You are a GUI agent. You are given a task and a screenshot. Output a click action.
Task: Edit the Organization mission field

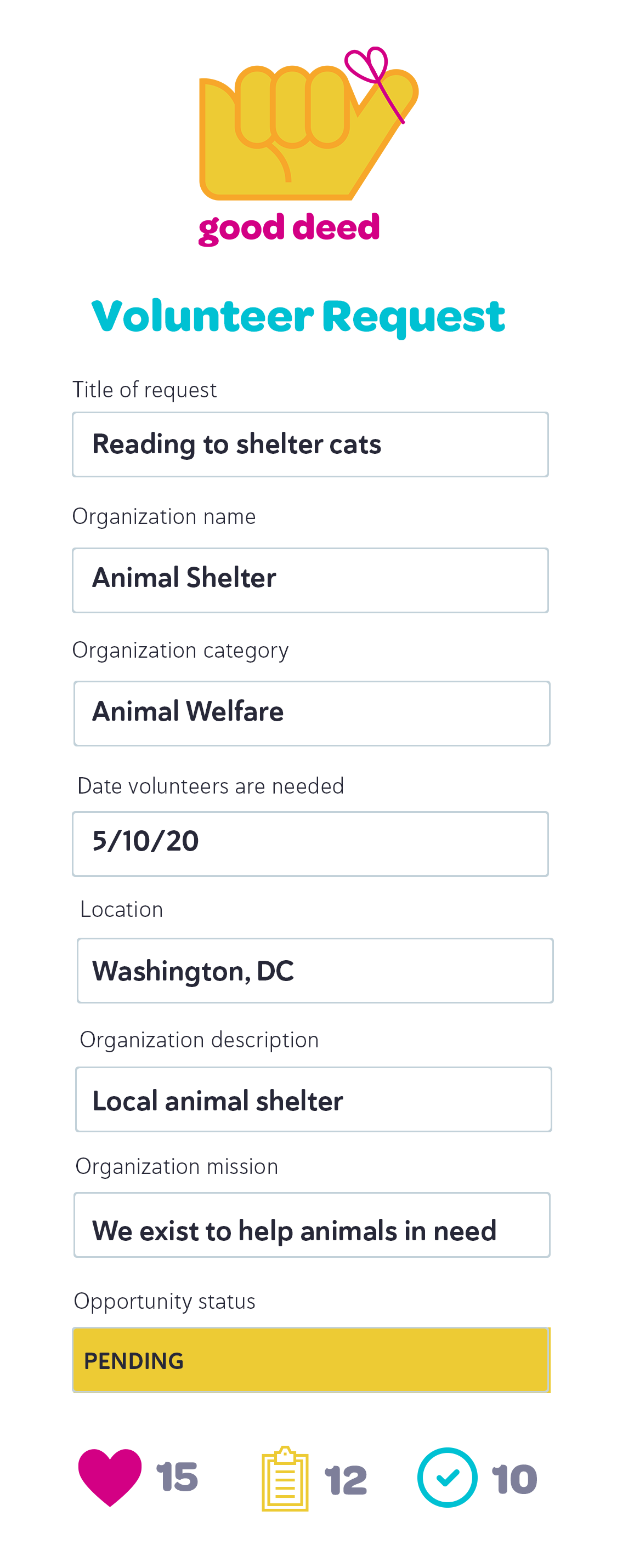(312, 1225)
